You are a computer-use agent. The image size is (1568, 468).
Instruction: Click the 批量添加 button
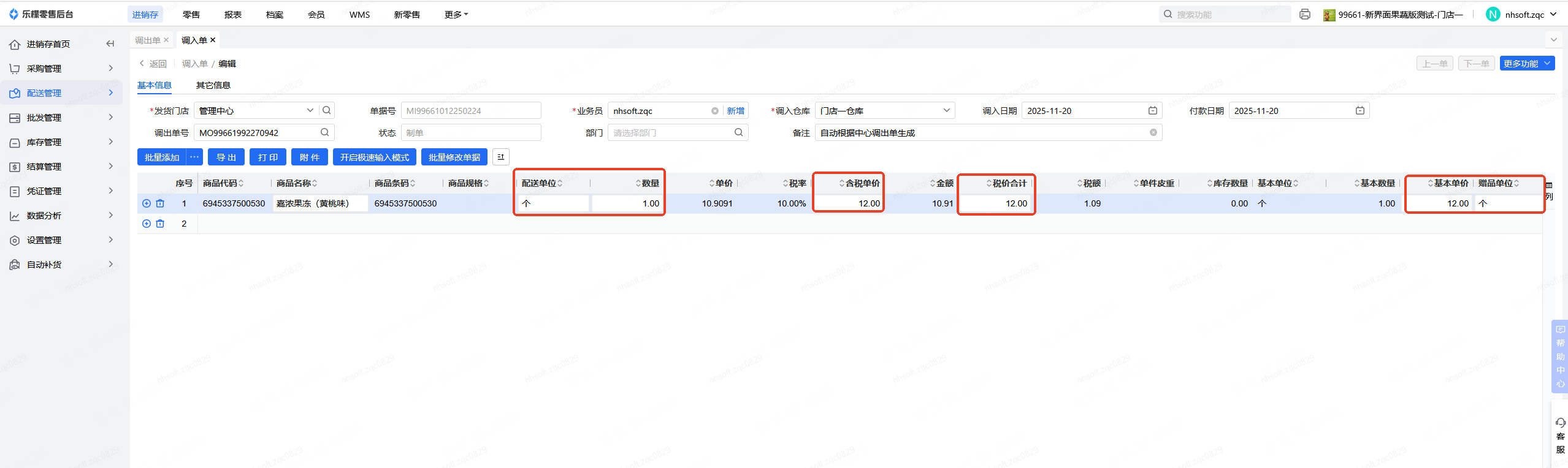[162, 157]
